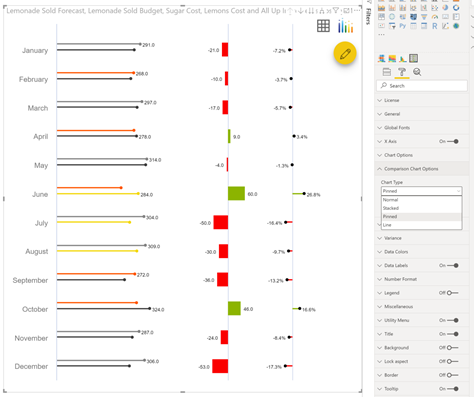Image resolution: width=474 pixels, height=397 pixels.
Task: Select the Python visual icon
Action: pos(403,26)
